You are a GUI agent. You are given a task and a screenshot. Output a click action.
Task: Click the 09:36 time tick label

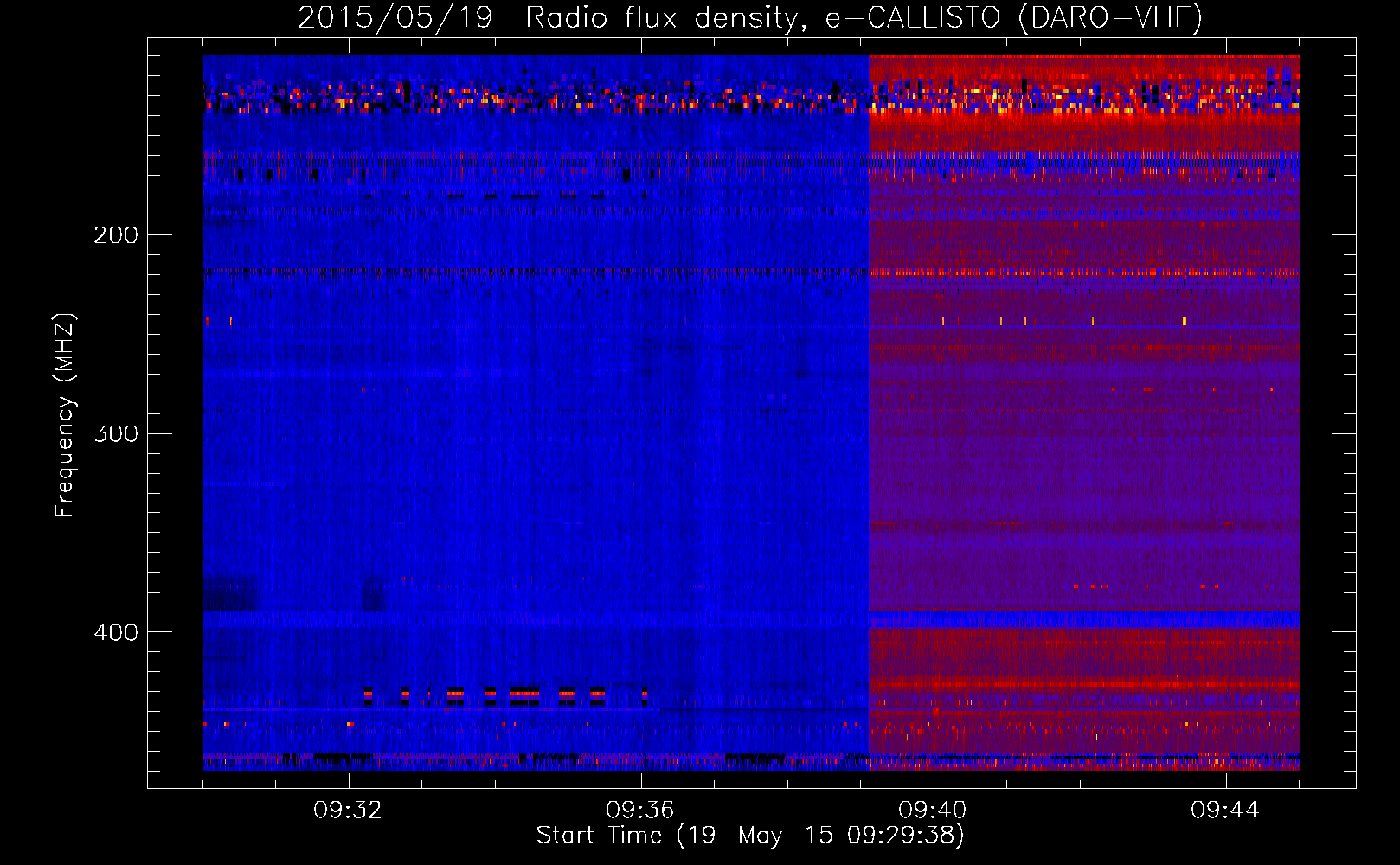tap(640, 811)
